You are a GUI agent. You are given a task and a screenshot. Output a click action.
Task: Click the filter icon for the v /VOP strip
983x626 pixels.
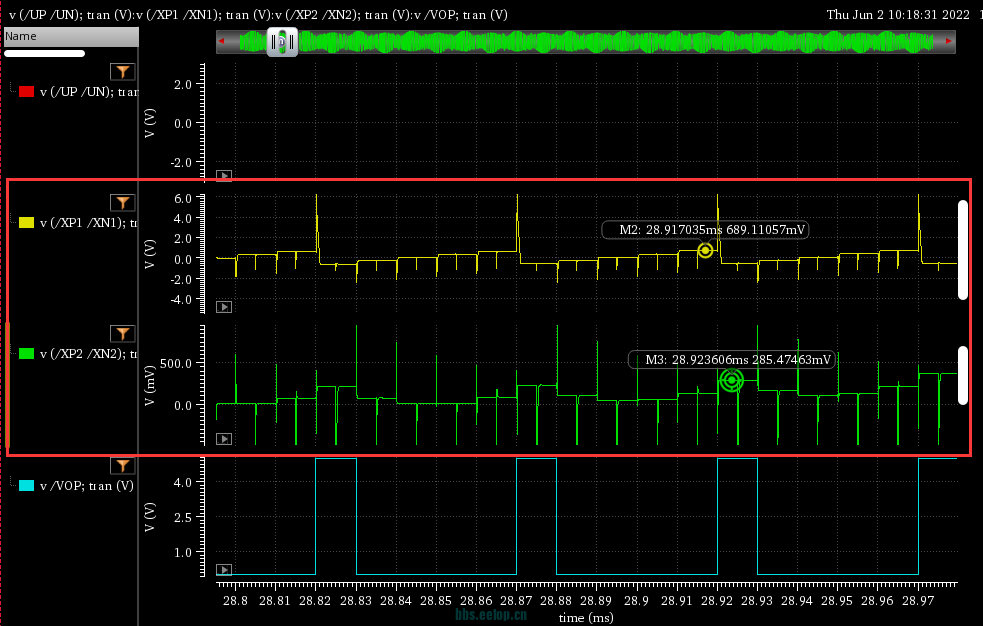coord(122,465)
